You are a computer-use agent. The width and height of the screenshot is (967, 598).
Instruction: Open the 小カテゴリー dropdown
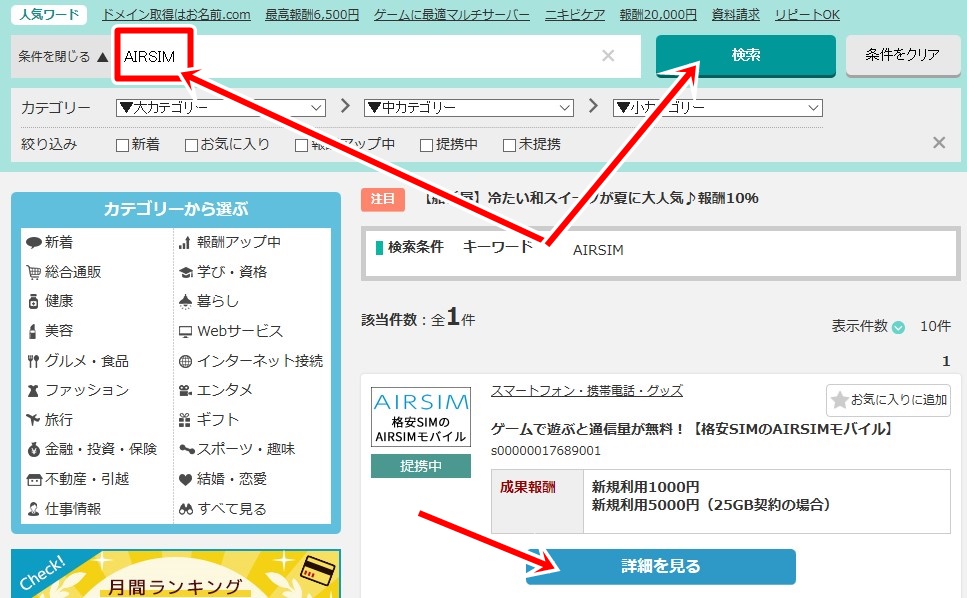pos(718,108)
